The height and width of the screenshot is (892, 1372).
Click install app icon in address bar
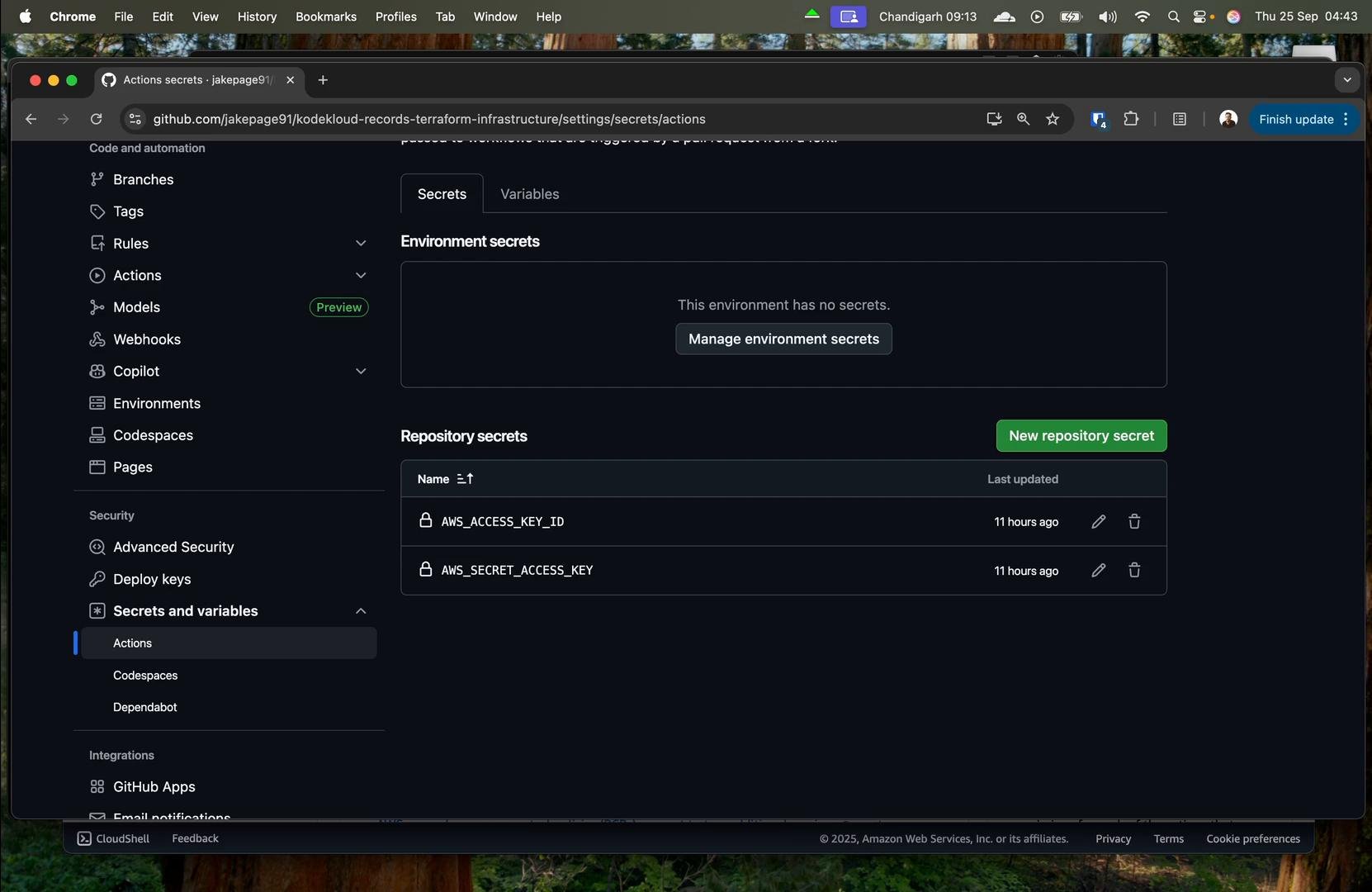coord(994,119)
